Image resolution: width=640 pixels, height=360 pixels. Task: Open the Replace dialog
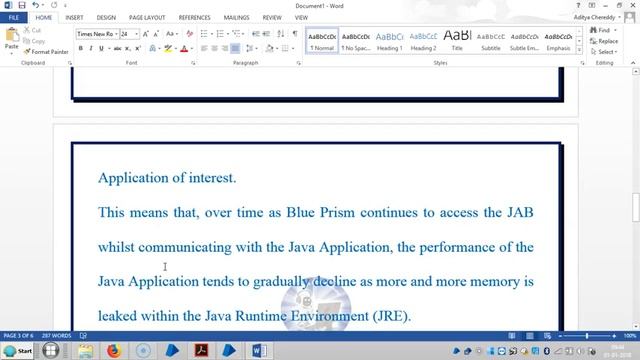point(604,41)
